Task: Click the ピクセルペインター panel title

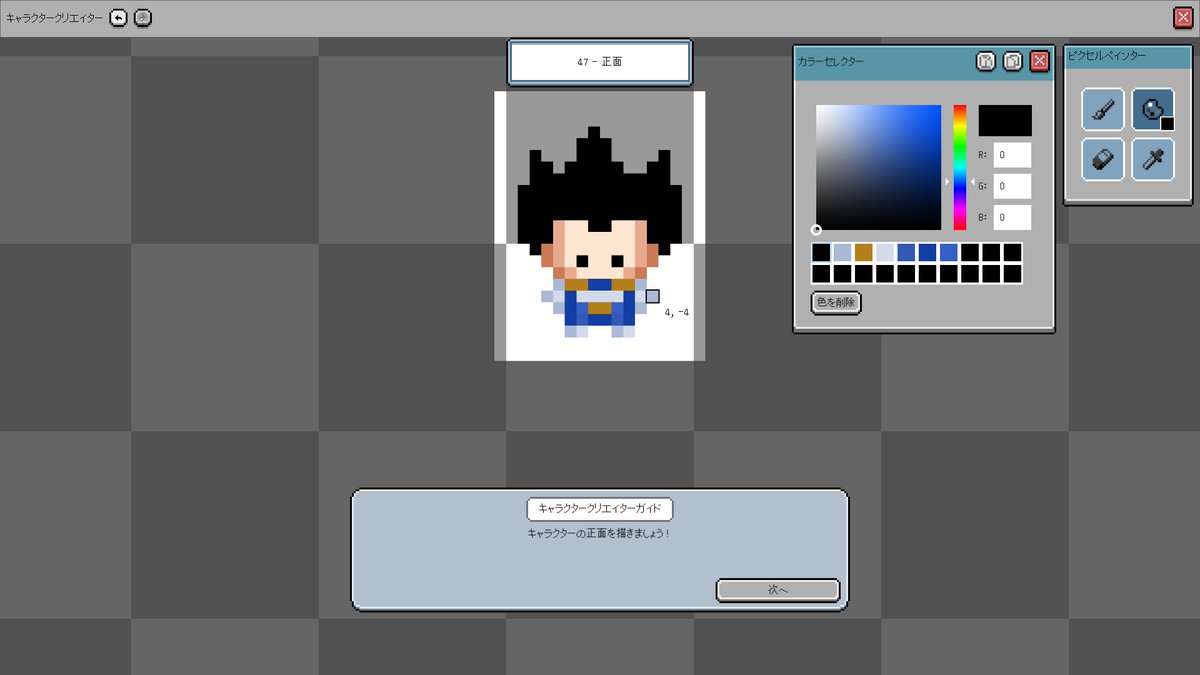Action: tap(1107, 55)
